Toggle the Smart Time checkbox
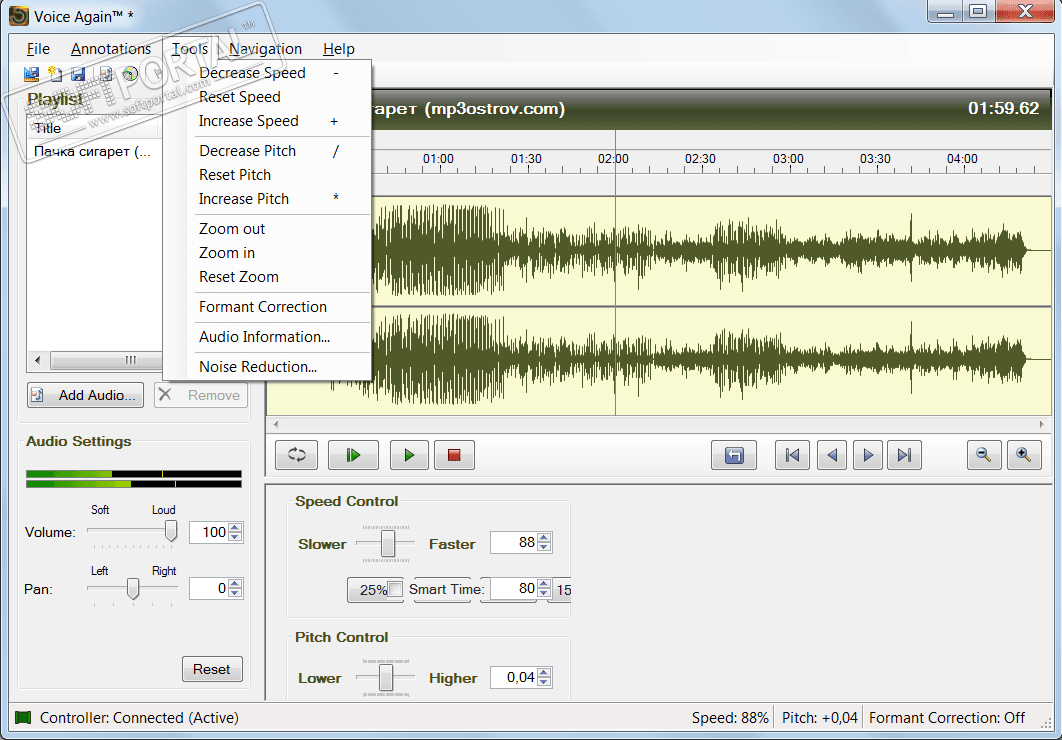 click(x=395, y=590)
